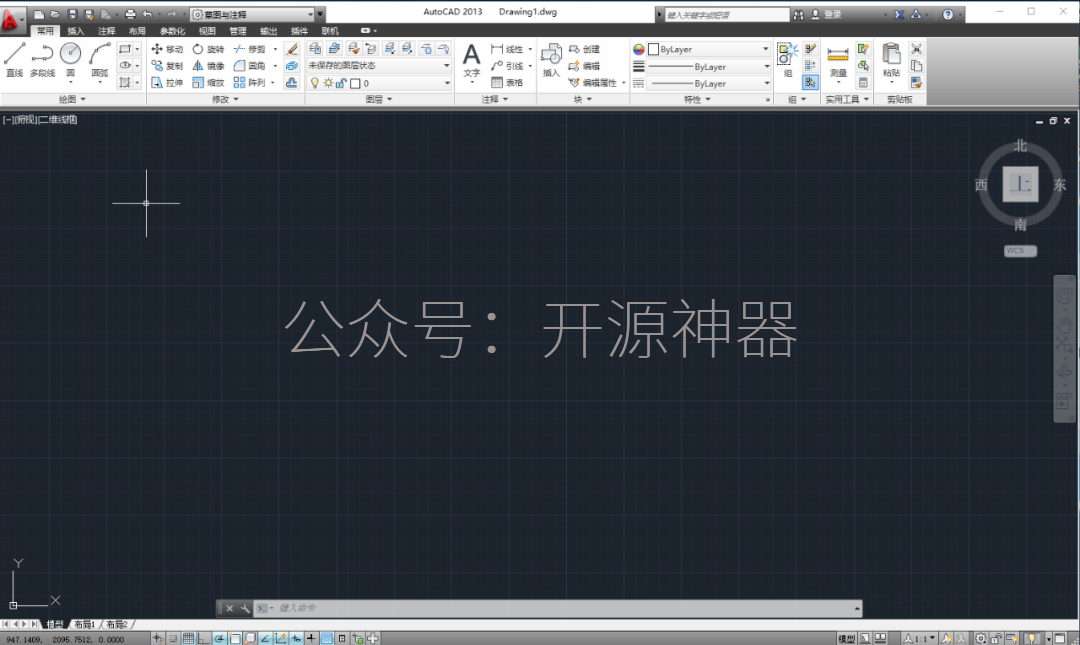
Task: Click the Explode icon in Modify panel
Action: [x=292, y=65]
